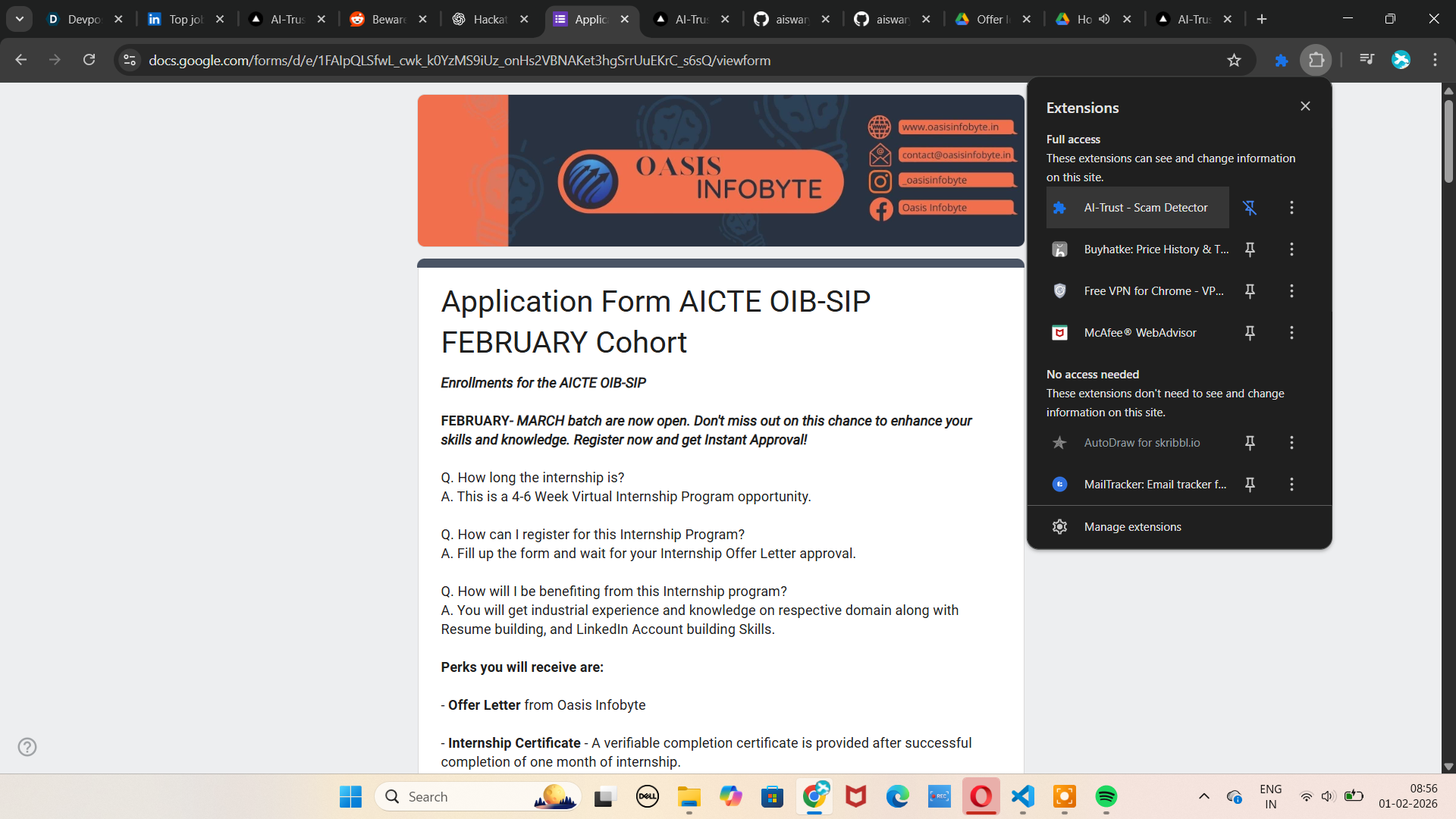The width and height of the screenshot is (1456, 819).
Task: Click the Manage extensions gear option
Action: 1131,527
